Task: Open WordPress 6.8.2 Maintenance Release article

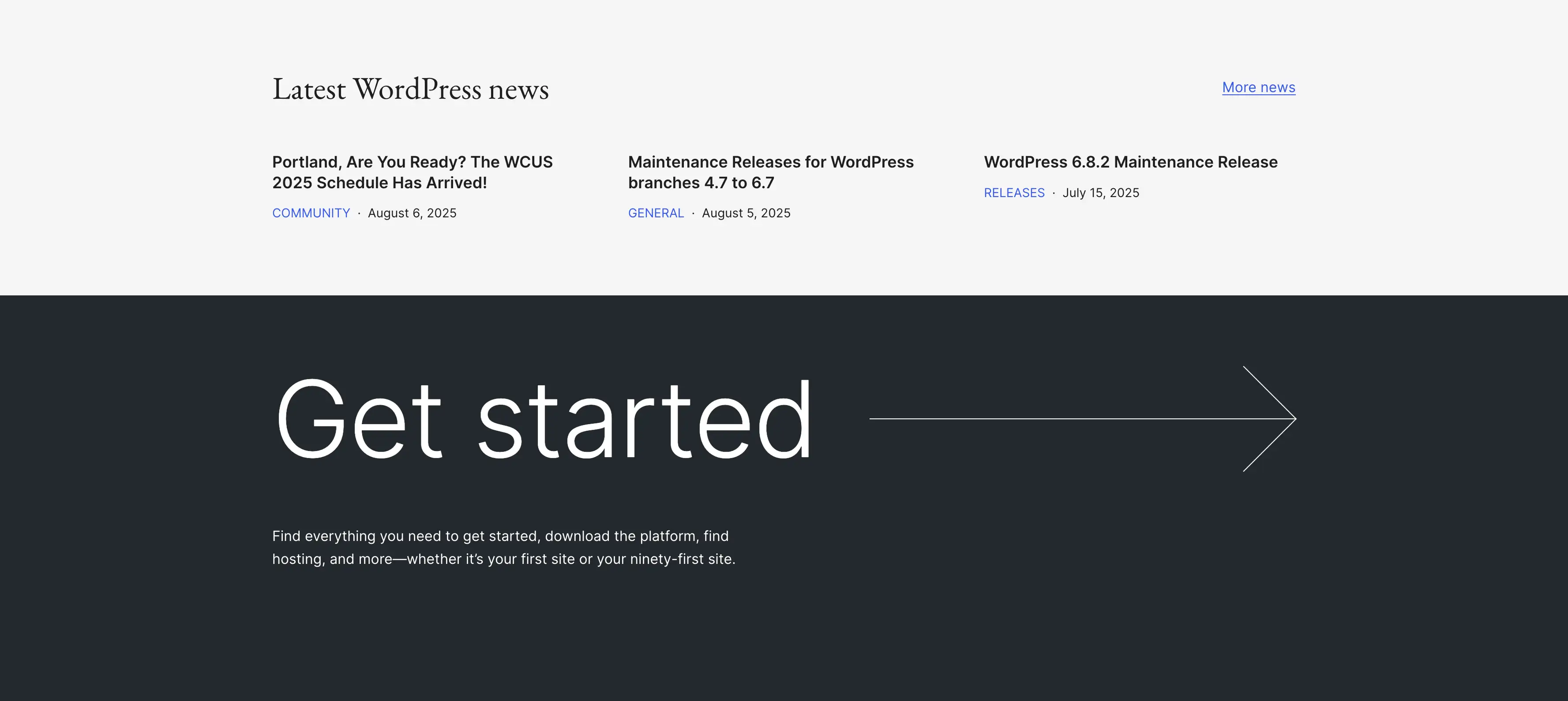Action: point(1130,162)
